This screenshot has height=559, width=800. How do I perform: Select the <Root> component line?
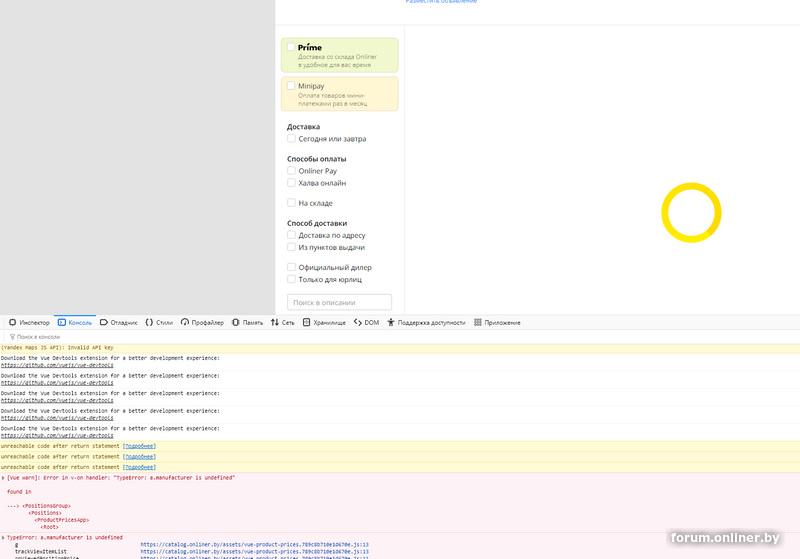click(49, 527)
